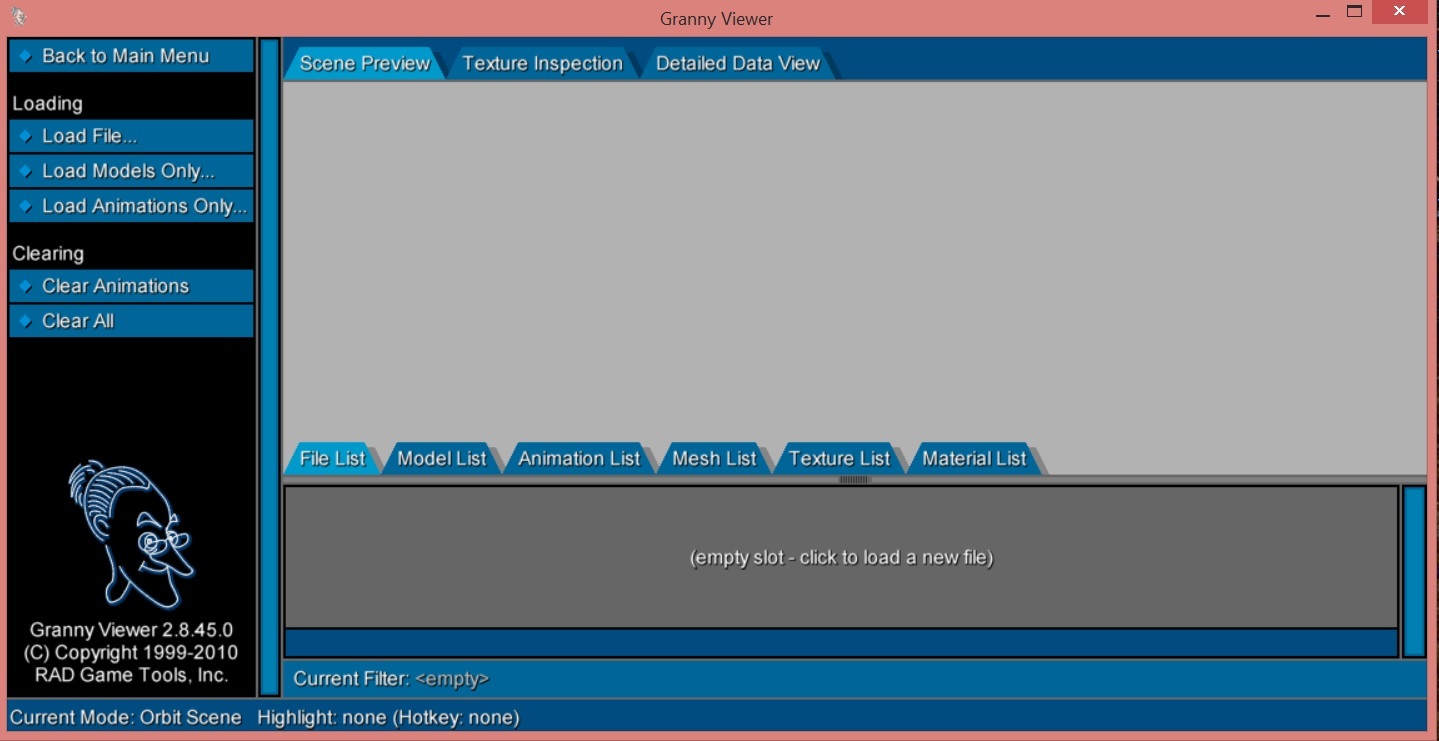The image size is (1439, 741).
Task: Select the Mesh List tab
Action: click(x=714, y=458)
